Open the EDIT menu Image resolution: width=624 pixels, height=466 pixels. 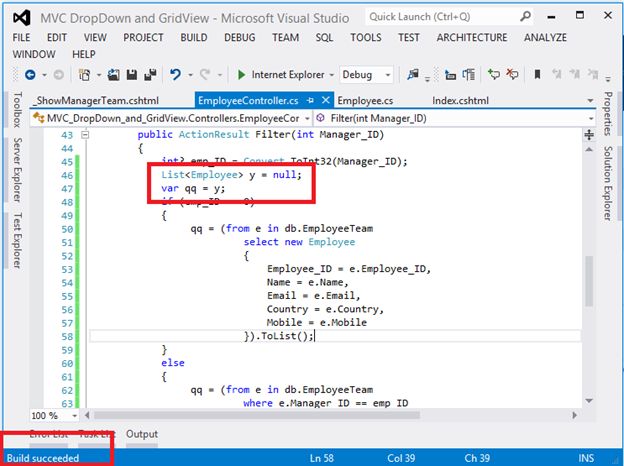(57, 38)
